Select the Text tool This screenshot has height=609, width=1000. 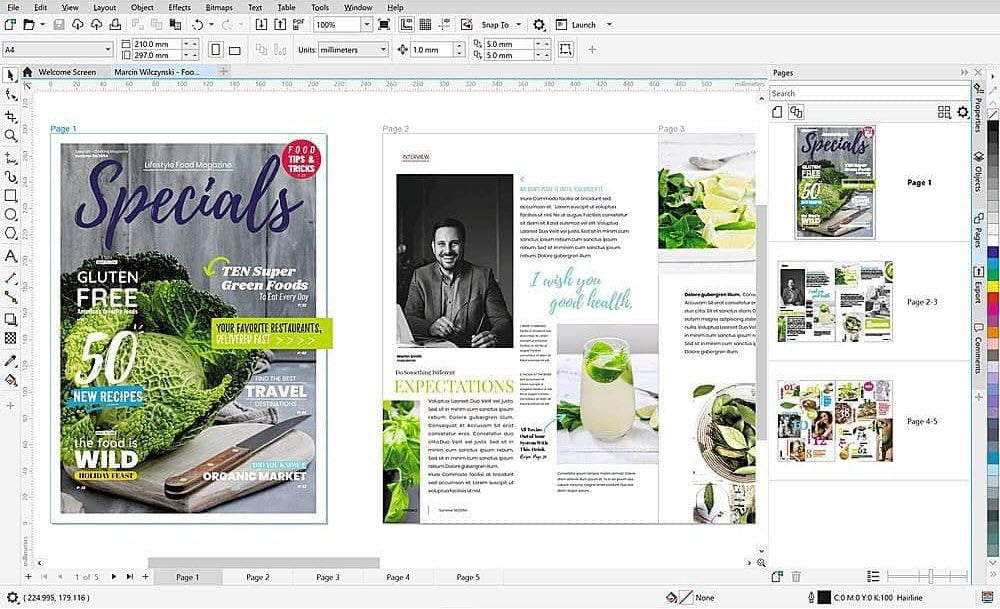11,256
